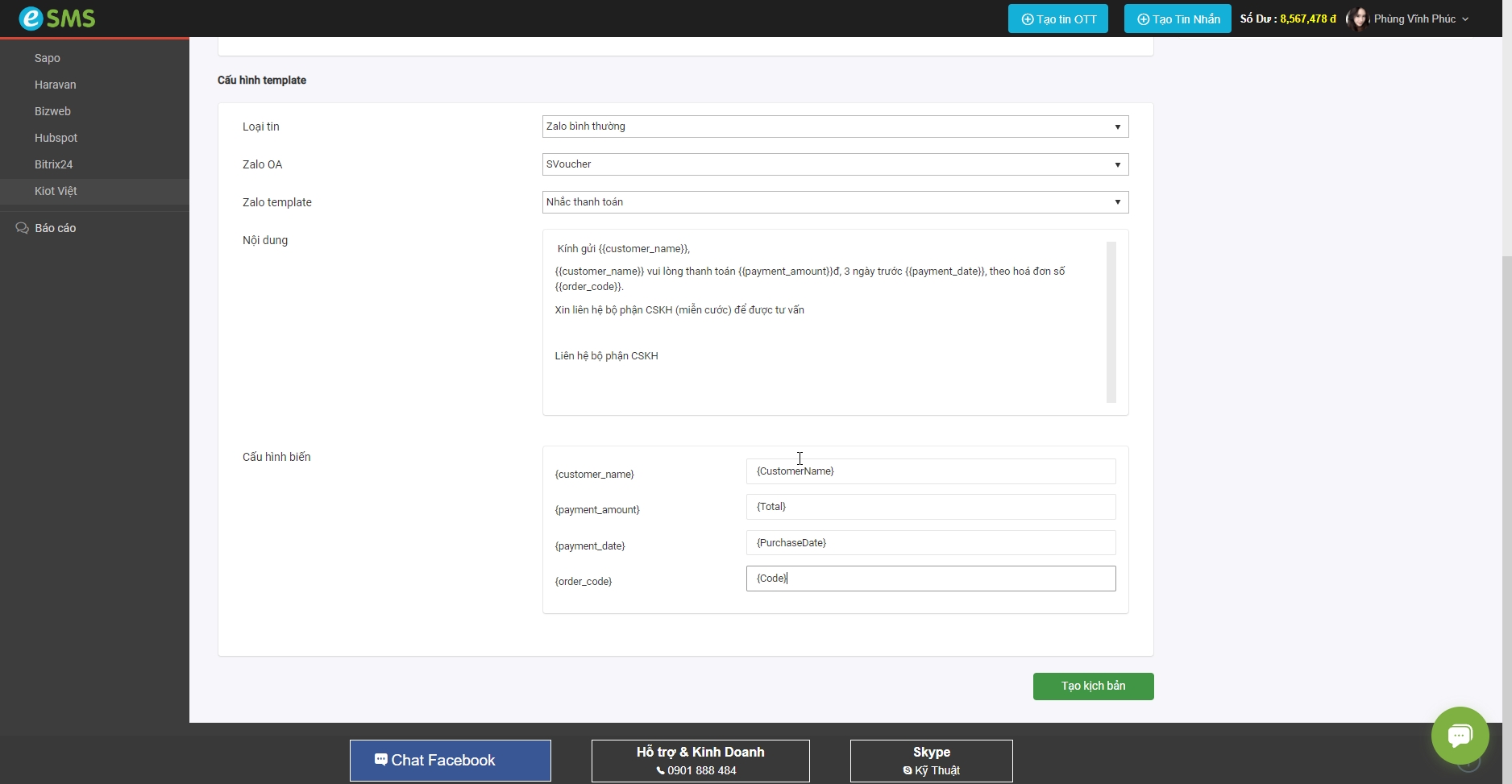
Task: Open the Zalo OA dropdown
Action: click(x=835, y=164)
